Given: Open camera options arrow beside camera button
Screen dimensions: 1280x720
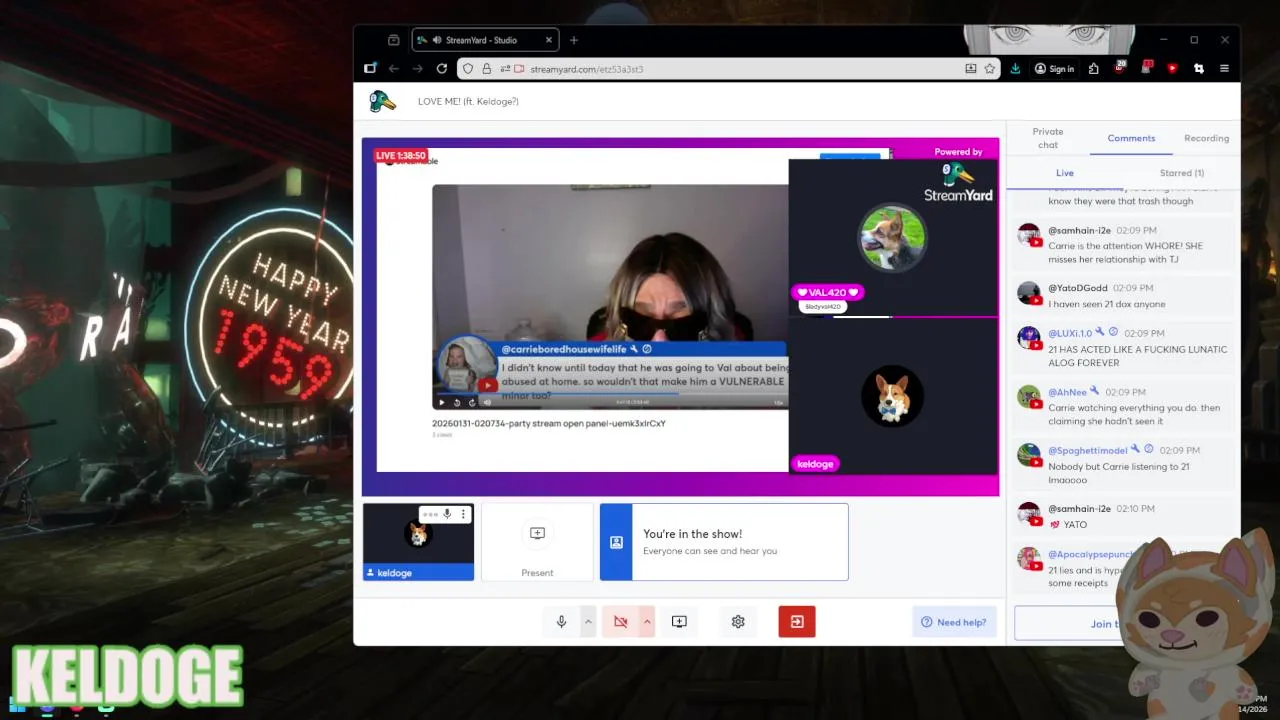Looking at the screenshot, I should 647,622.
